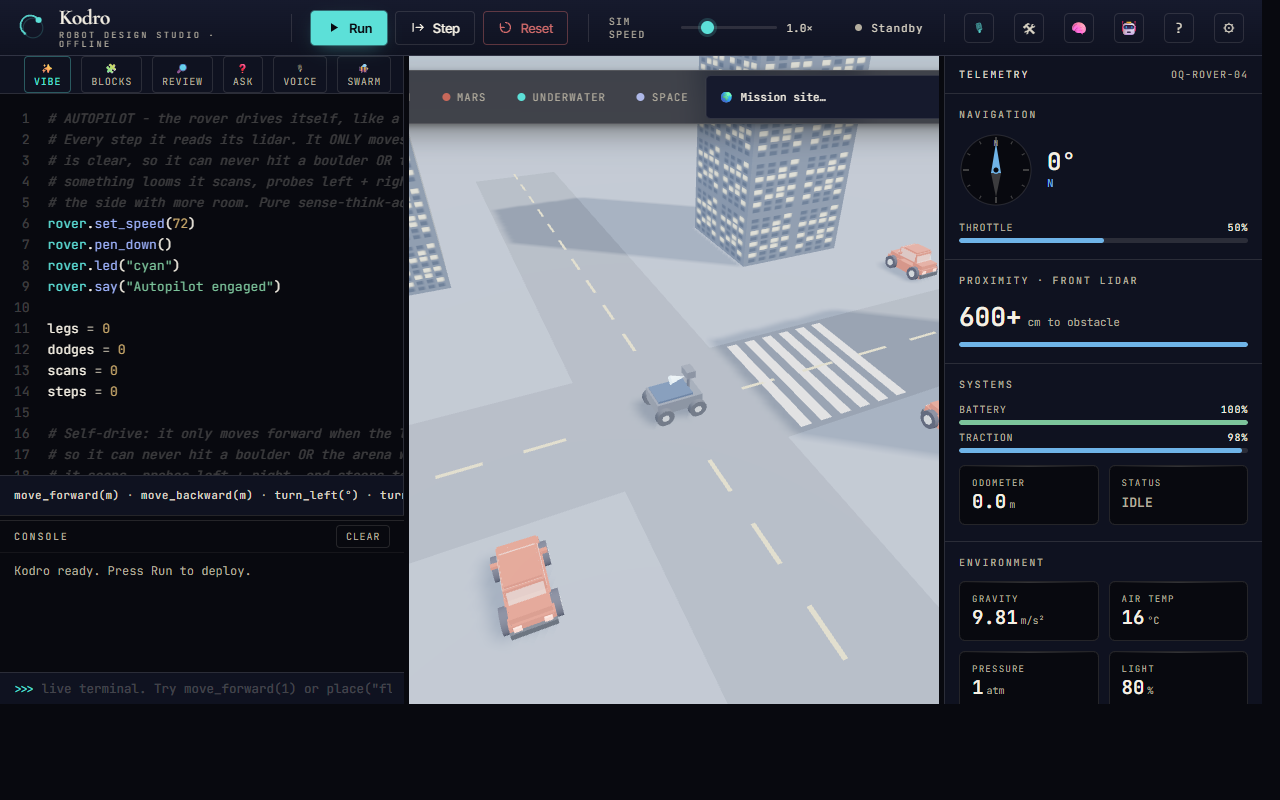This screenshot has height=800, width=1280.
Task: Click the large orange truck in the scene
Action: (x=525, y=587)
